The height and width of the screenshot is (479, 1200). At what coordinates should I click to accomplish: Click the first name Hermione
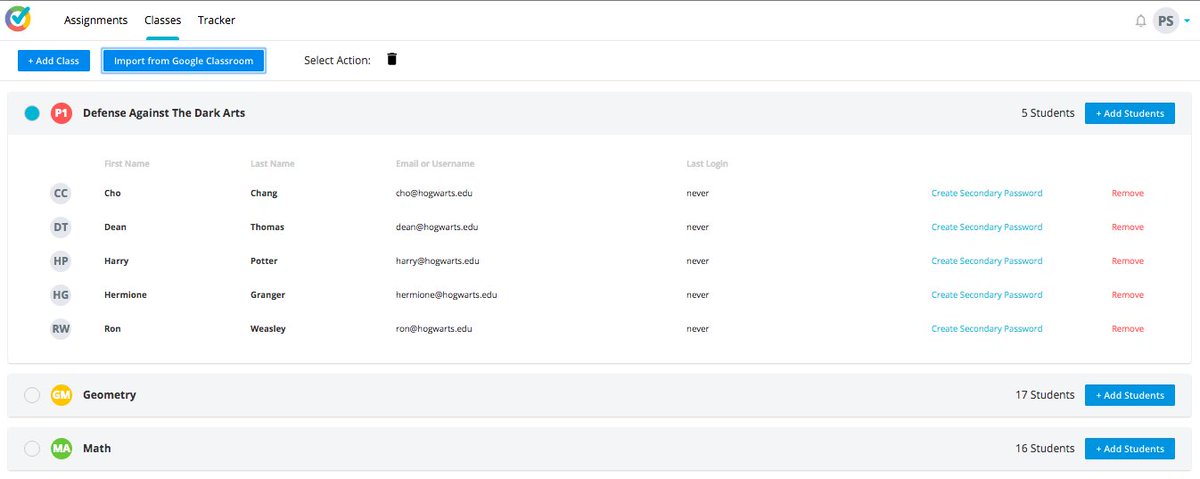tap(125, 295)
